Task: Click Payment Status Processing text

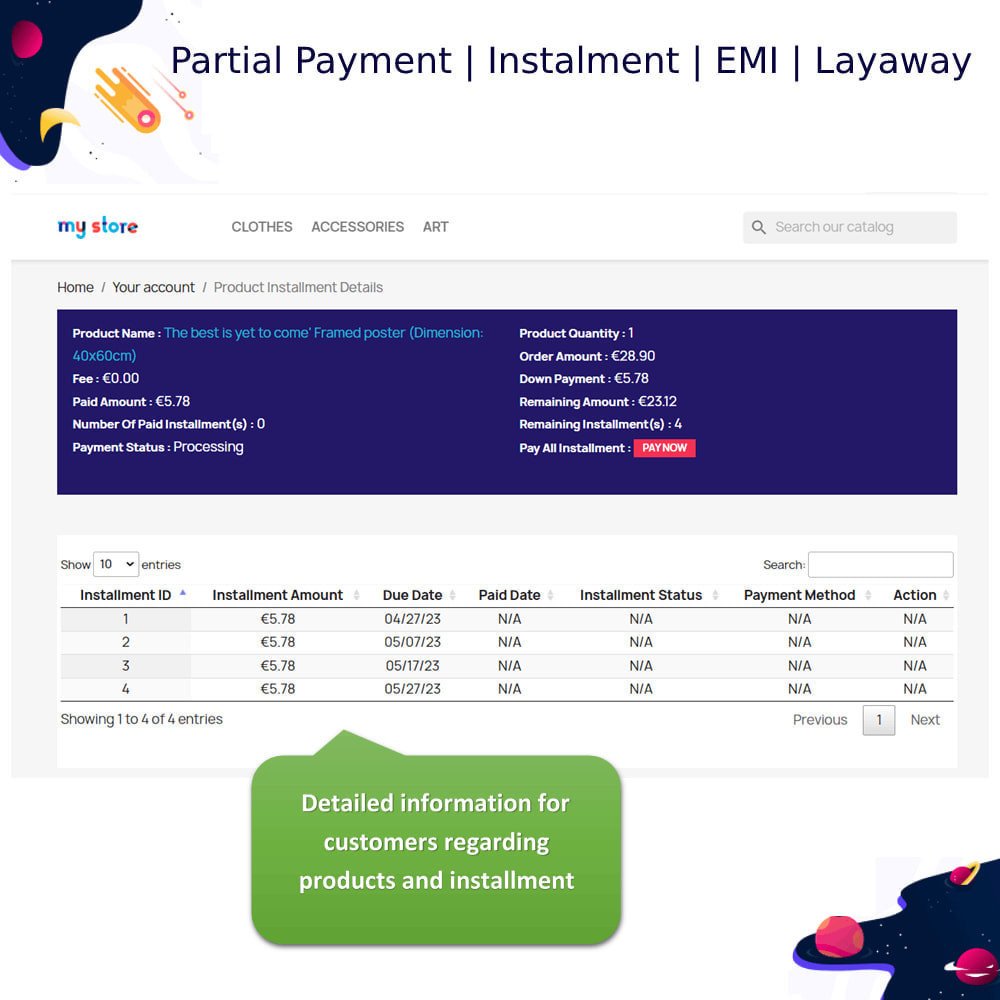Action: click(x=158, y=447)
